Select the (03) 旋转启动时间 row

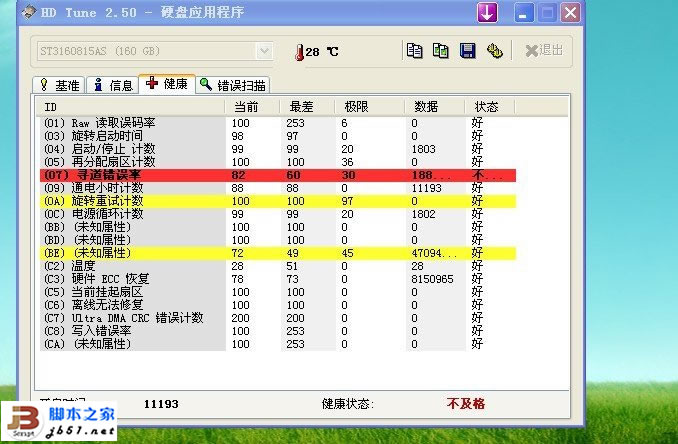(x=278, y=136)
